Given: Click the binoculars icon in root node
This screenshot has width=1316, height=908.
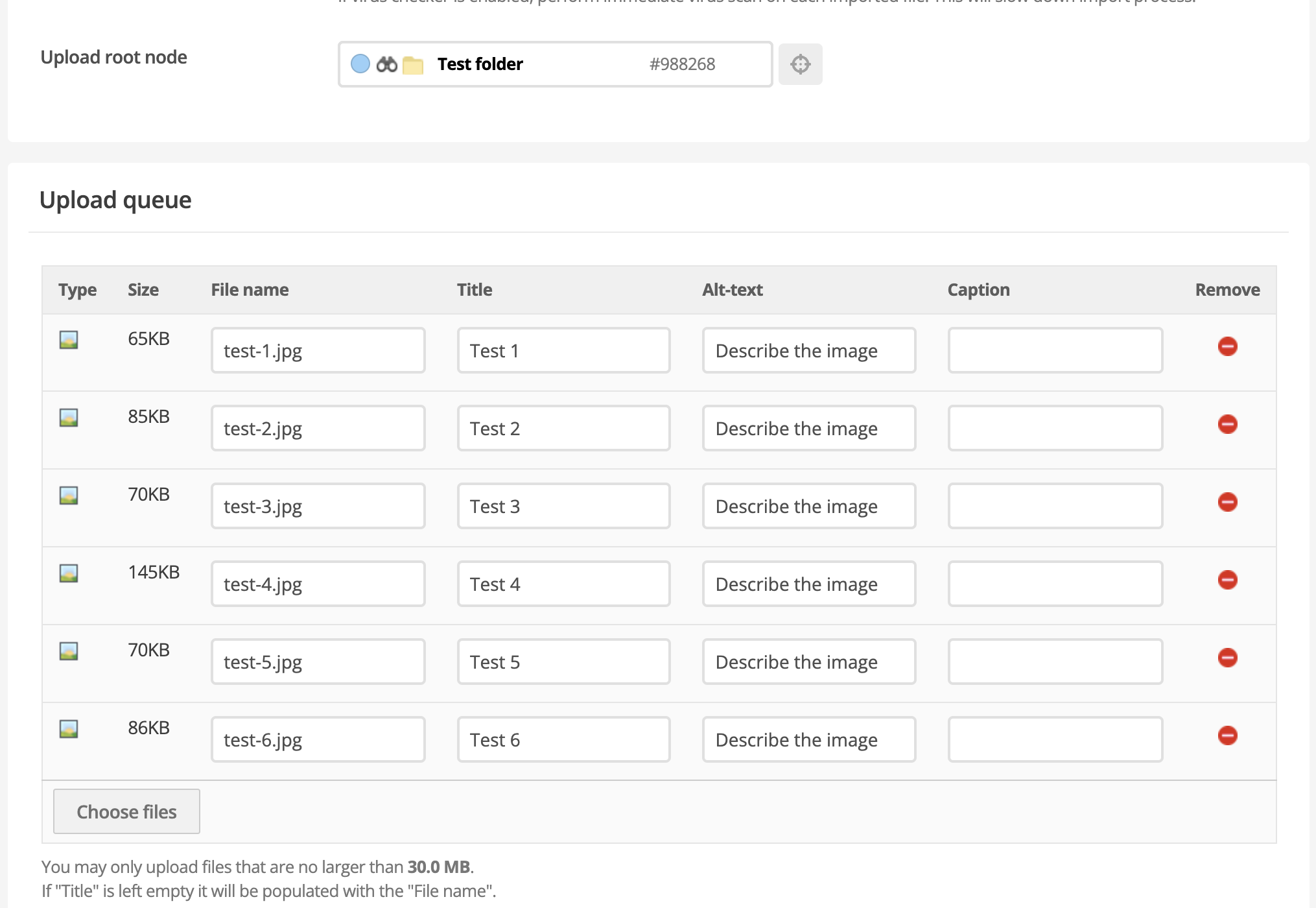Looking at the screenshot, I should (x=386, y=64).
